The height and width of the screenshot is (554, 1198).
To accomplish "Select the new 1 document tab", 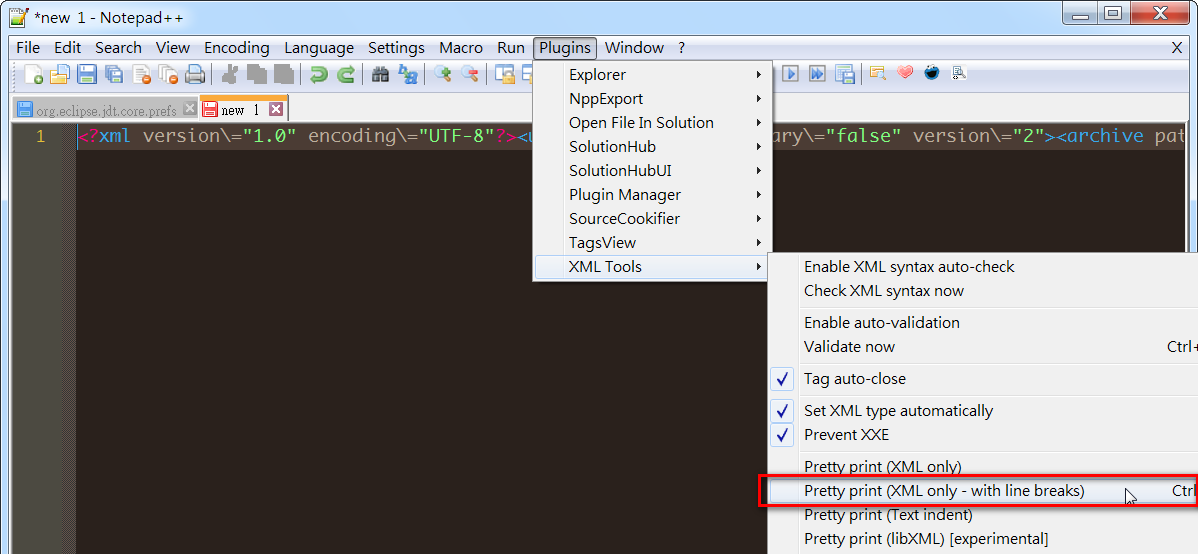I will [x=243, y=109].
